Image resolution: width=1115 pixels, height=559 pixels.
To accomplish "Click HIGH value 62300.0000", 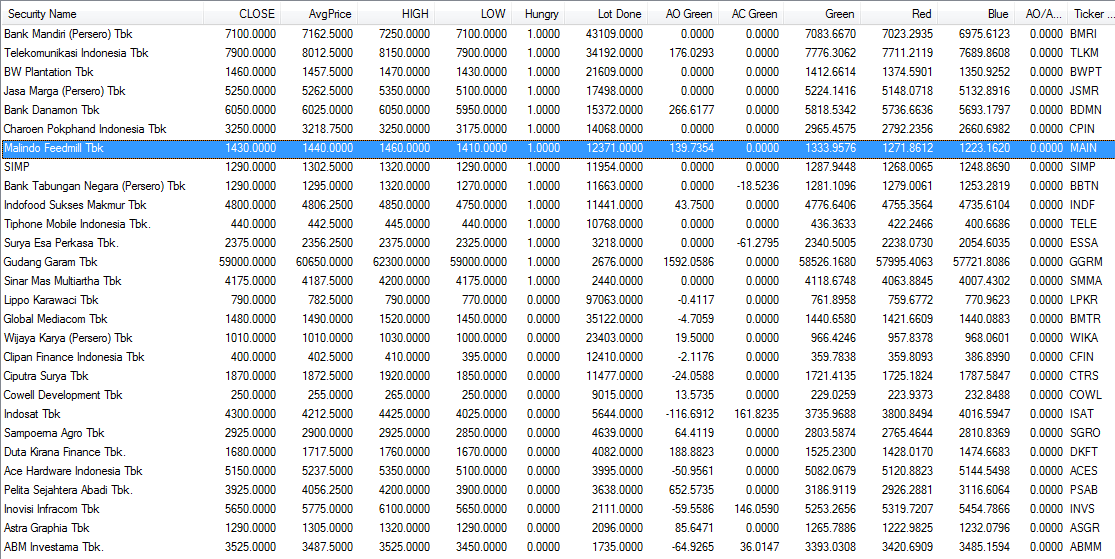I will (402, 262).
